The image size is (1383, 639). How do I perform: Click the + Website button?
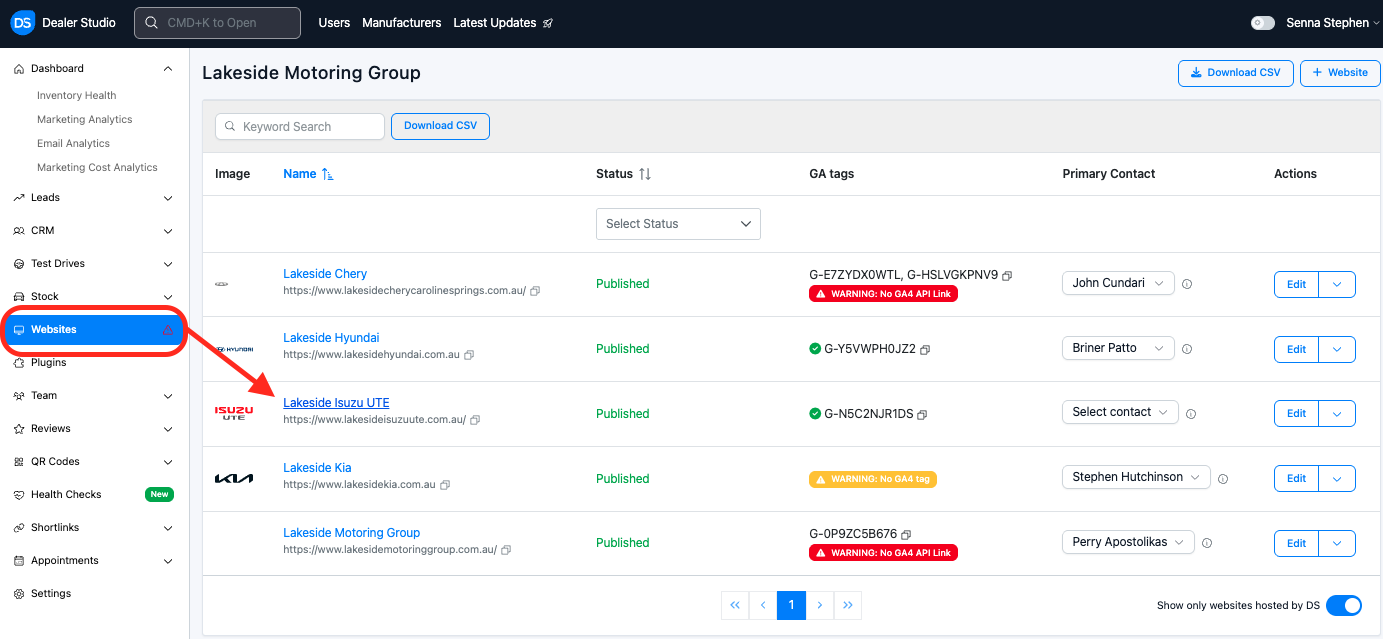point(1339,73)
